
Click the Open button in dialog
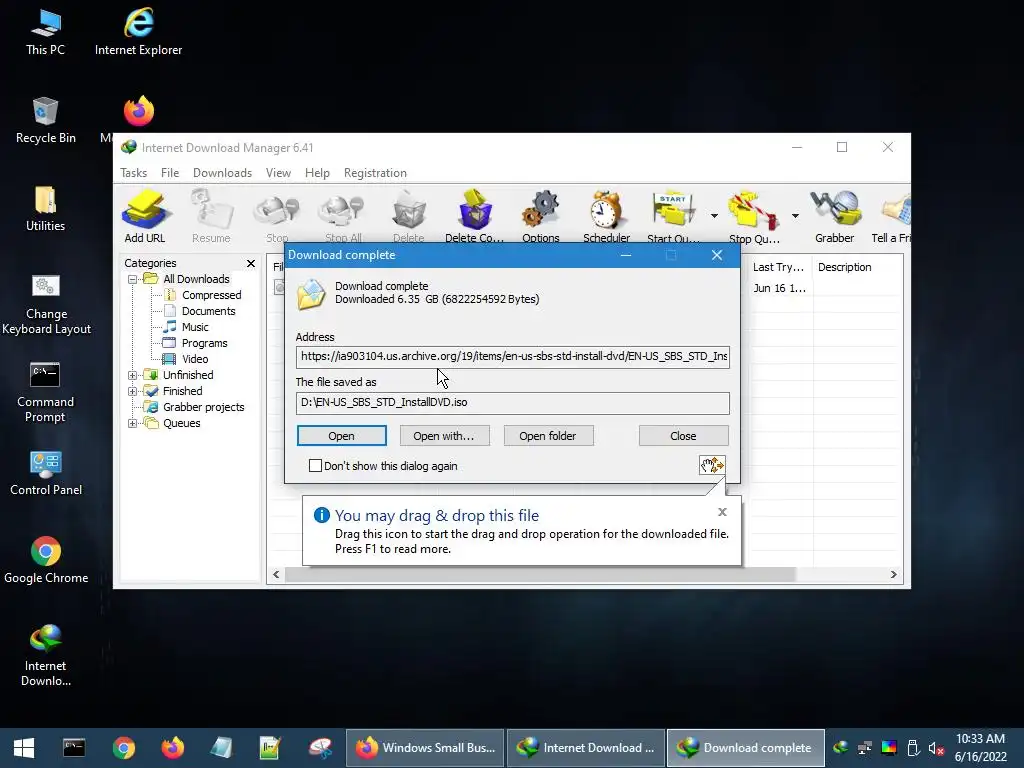click(x=342, y=436)
